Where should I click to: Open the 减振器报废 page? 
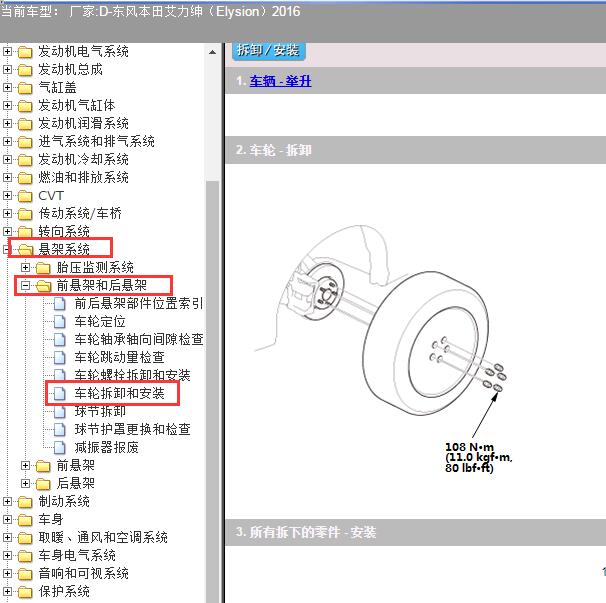click(x=106, y=448)
